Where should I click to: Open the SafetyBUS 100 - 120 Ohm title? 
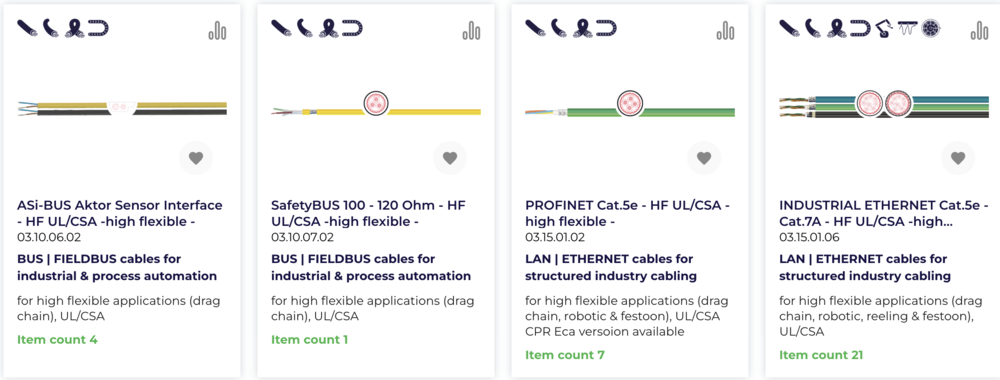pos(368,214)
